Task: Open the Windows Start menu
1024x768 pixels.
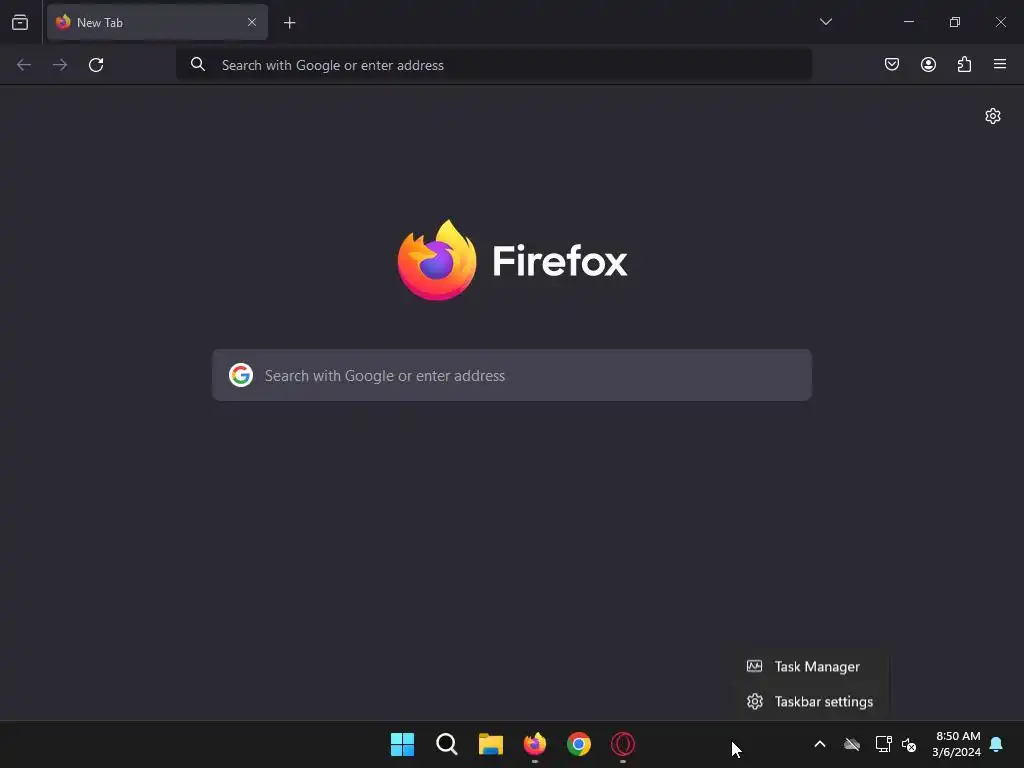Action: point(402,744)
